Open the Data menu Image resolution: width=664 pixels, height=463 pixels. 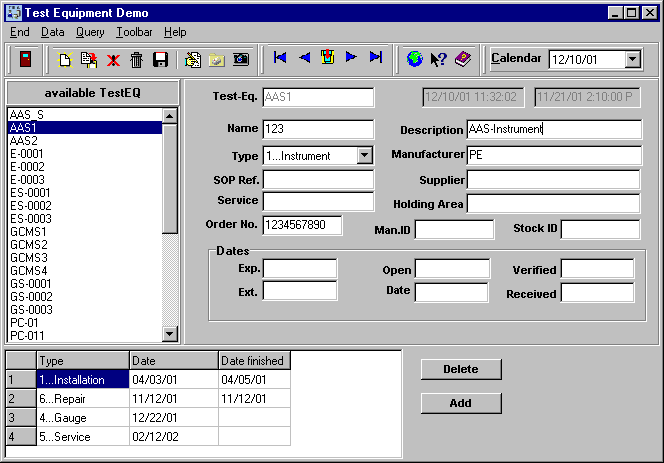53,32
